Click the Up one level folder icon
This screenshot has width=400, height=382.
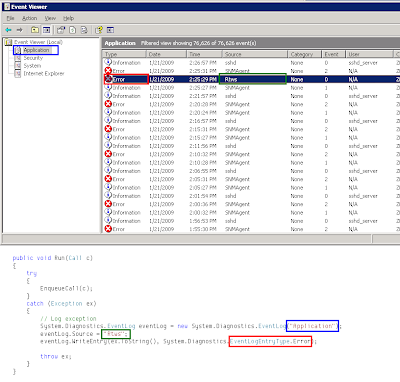click(35, 30)
